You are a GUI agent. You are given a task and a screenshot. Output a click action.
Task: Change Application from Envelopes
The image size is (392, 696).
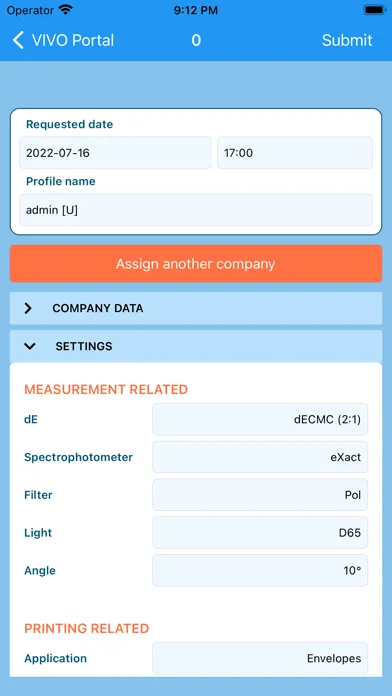[x=260, y=658]
